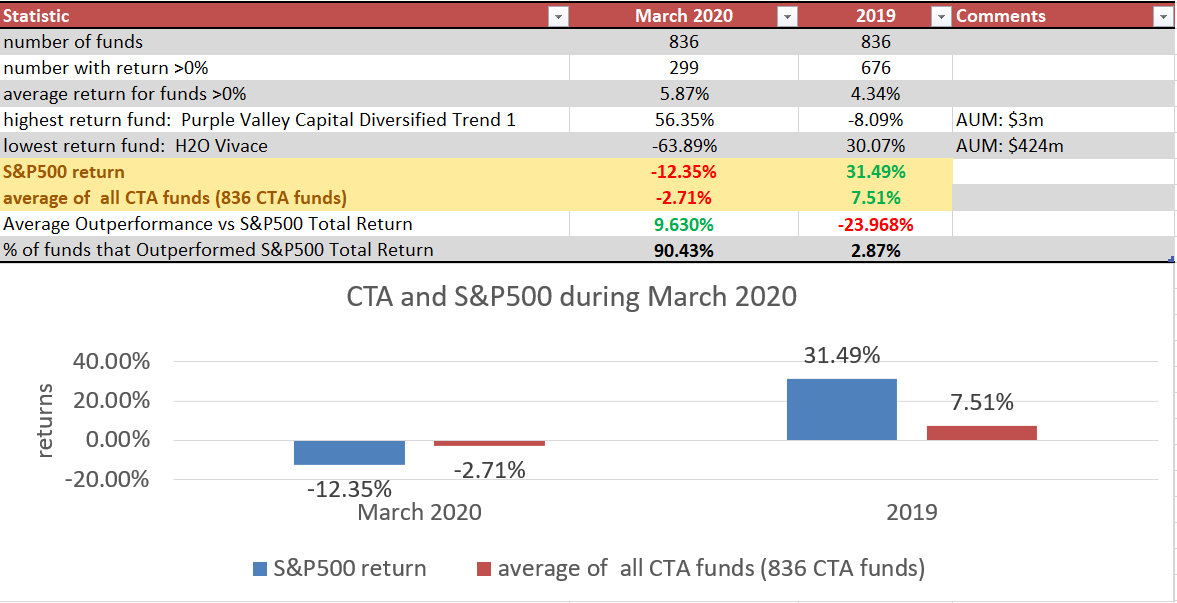Select the 7.51% chart data label
The height and width of the screenshot is (603, 1177).
click(982, 402)
